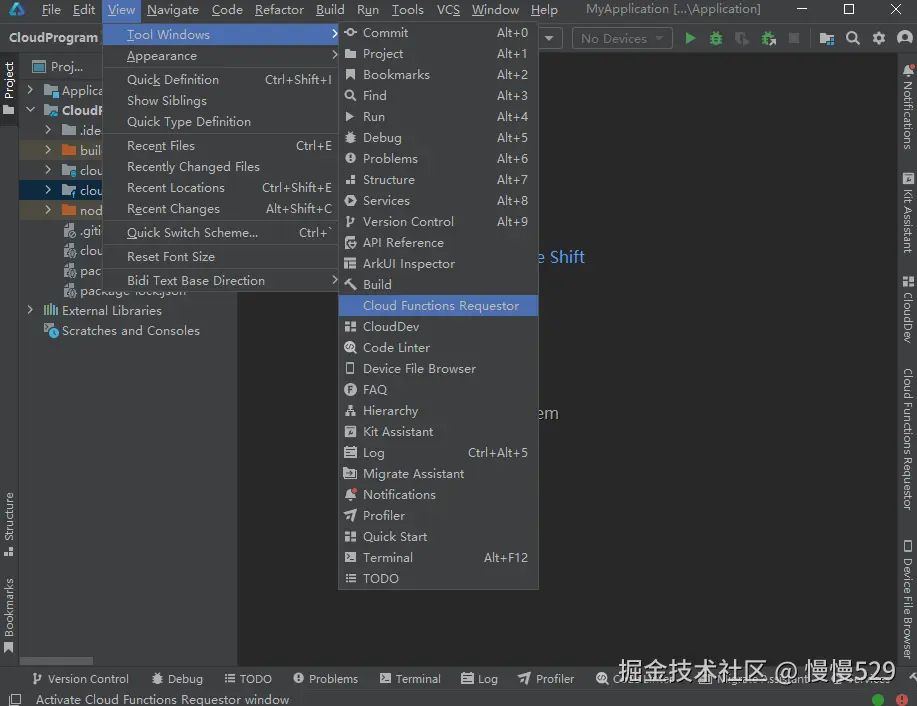Open Project tool window entry
Viewport: 917px width, 706px height.
438,54
